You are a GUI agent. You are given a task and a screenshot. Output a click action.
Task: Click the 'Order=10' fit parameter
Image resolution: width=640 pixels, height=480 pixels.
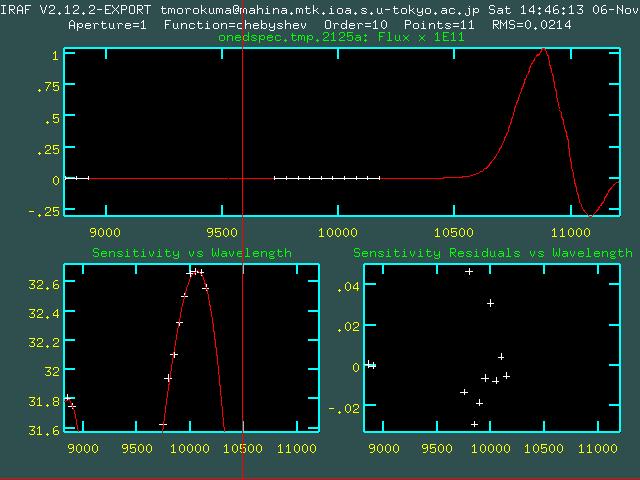click(356, 25)
